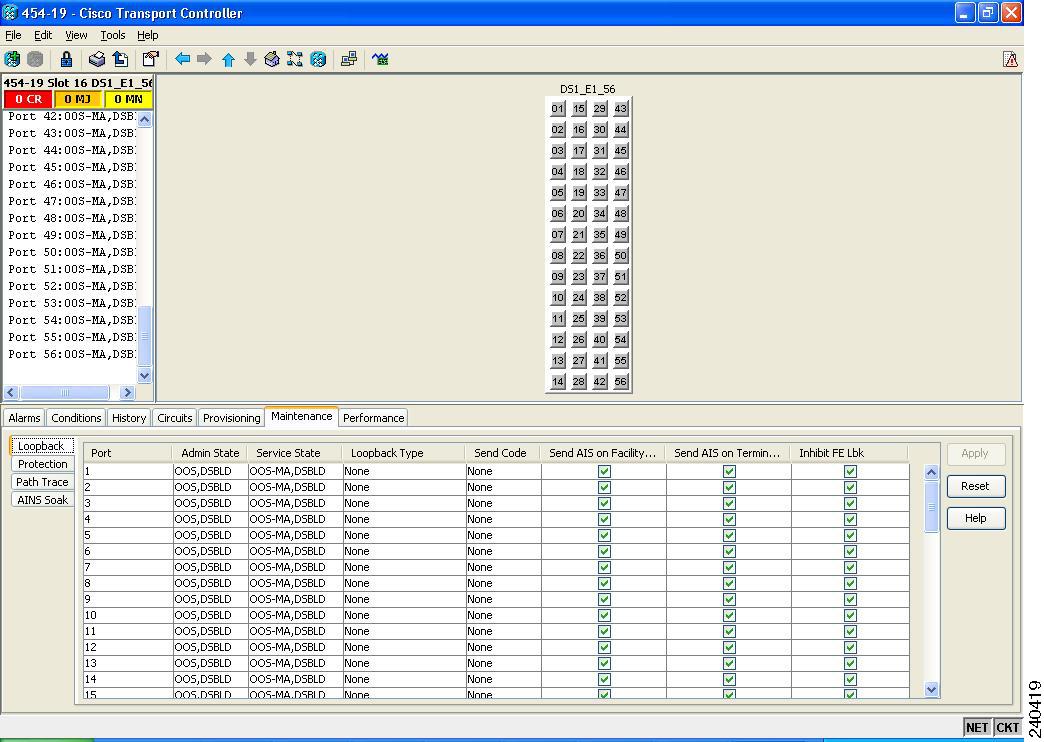
Task: Open preferences via the hand-and-page icon
Action: [151, 59]
